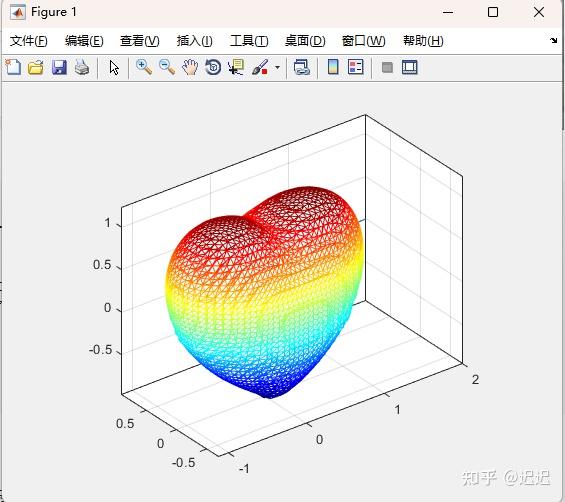Open a file with the folder icon
The width and height of the screenshot is (565, 502).
pos(36,67)
